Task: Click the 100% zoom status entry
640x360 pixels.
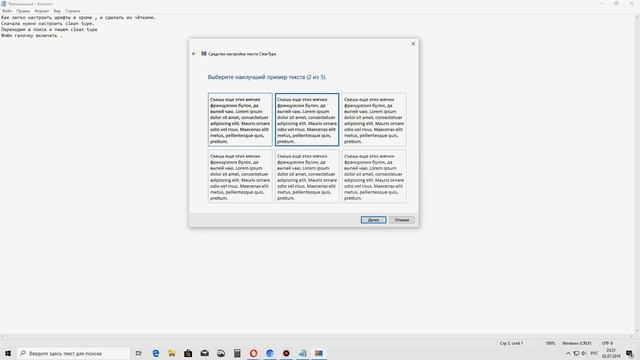Action: [550, 343]
